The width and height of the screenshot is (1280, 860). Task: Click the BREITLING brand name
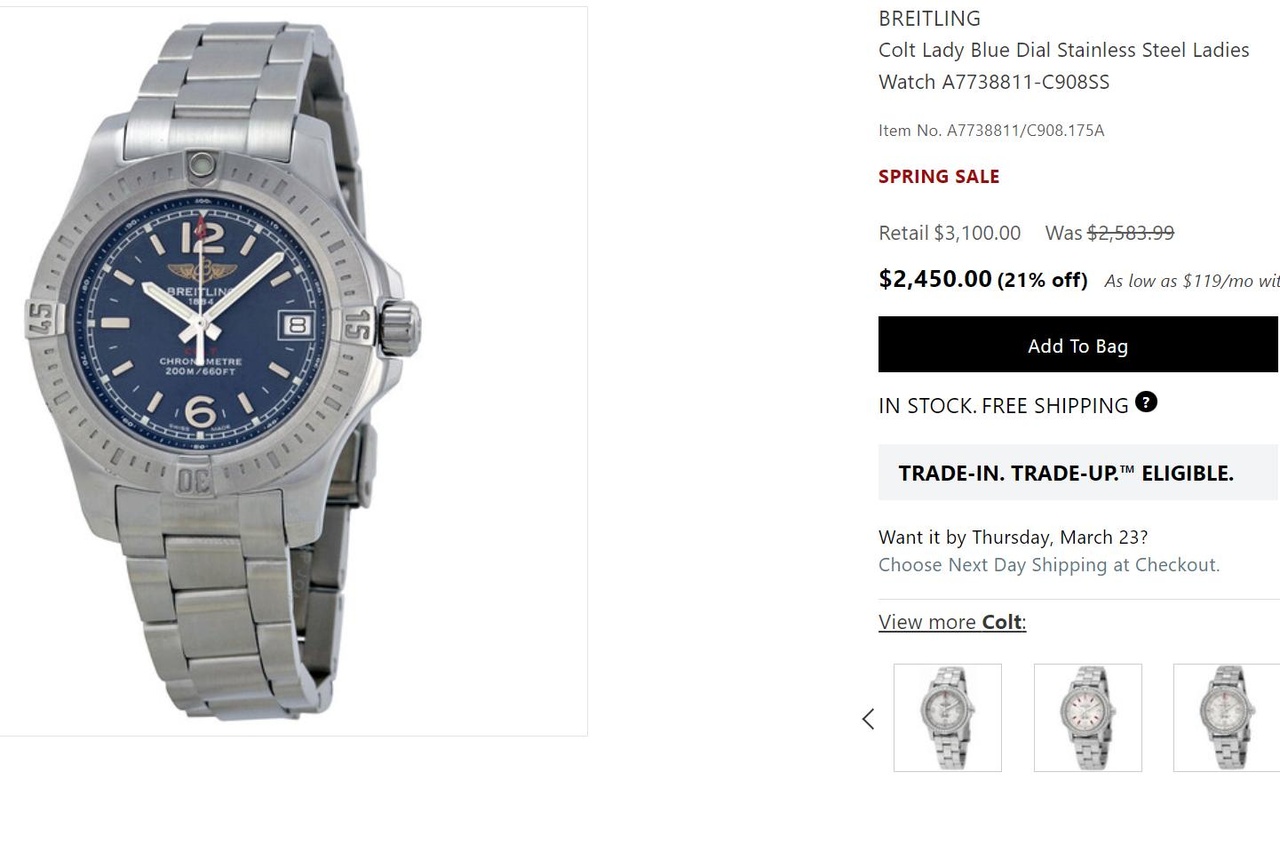(x=929, y=18)
